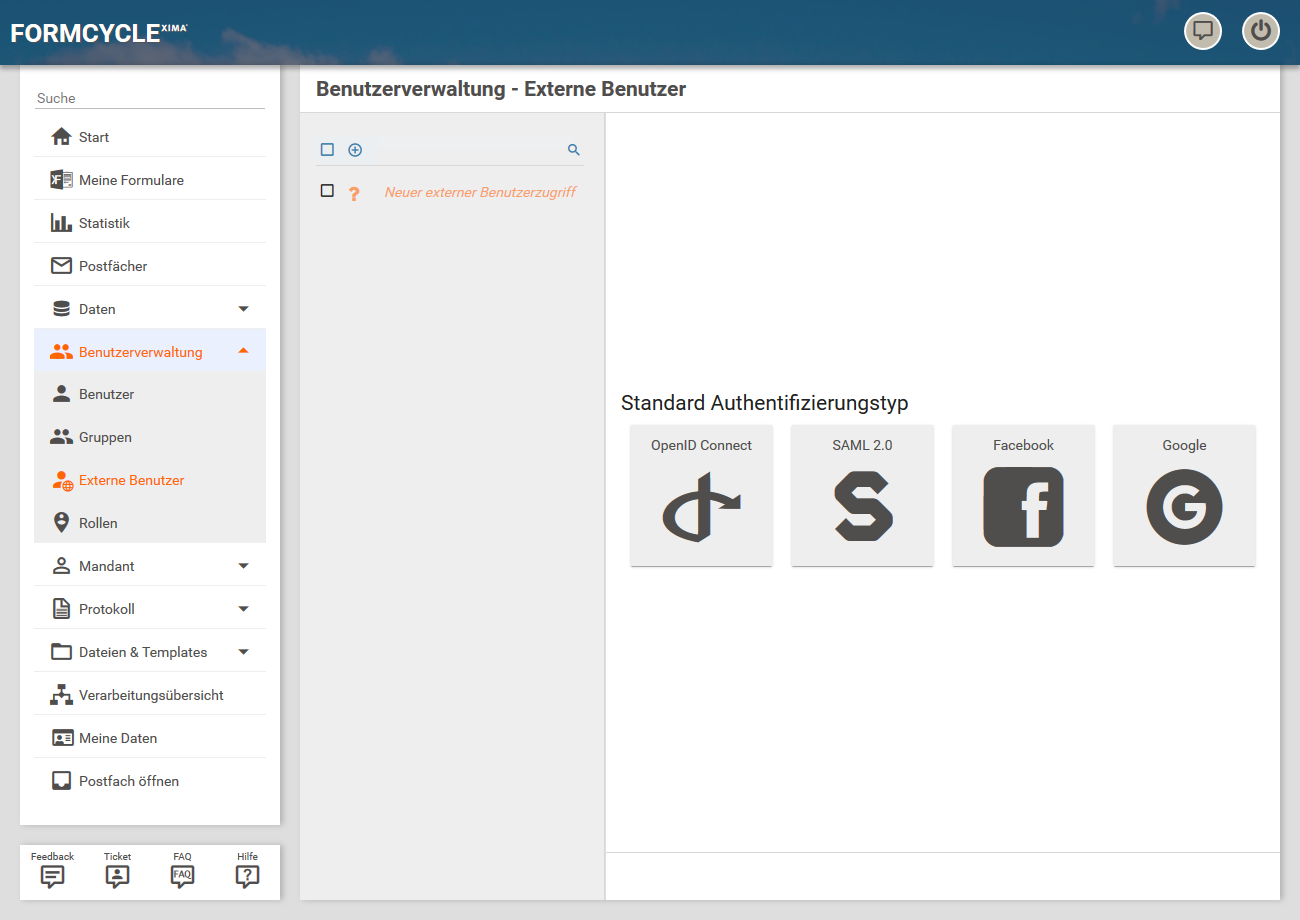
Task: Open the FAQ icon in footer
Action: coord(182,877)
